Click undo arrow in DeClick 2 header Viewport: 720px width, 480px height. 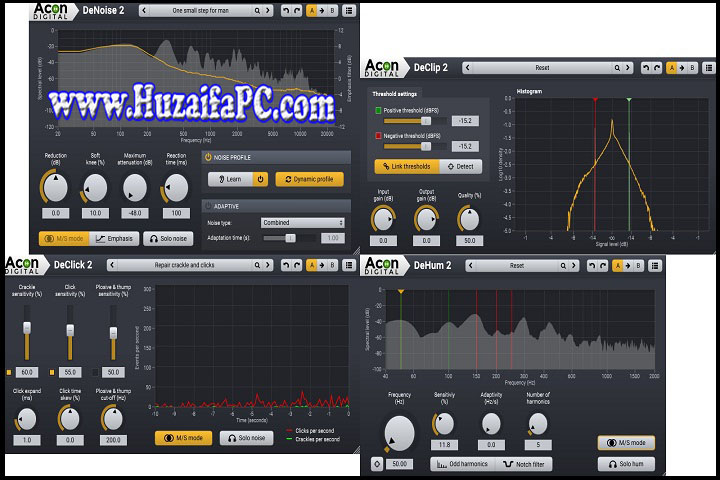tap(286, 265)
